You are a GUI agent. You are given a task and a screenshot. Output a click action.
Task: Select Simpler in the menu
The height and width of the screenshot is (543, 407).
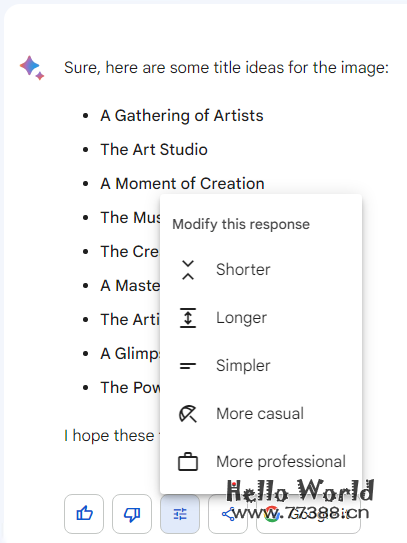click(x=261, y=366)
